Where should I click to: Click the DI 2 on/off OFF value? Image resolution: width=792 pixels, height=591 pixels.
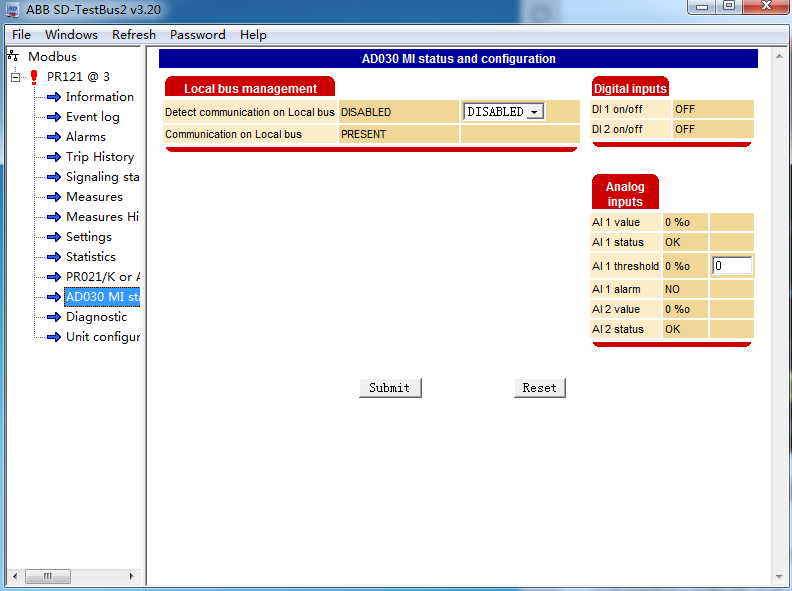[x=685, y=129]
